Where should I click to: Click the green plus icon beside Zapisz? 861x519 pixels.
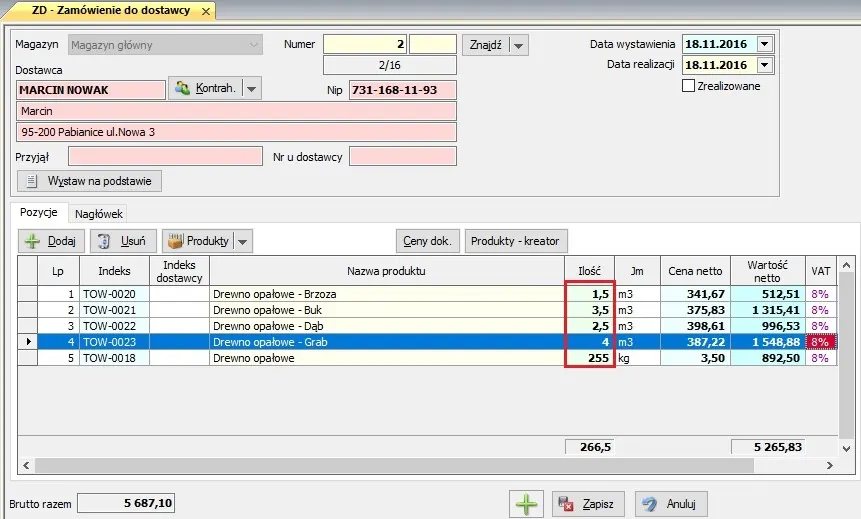(526, 504)
